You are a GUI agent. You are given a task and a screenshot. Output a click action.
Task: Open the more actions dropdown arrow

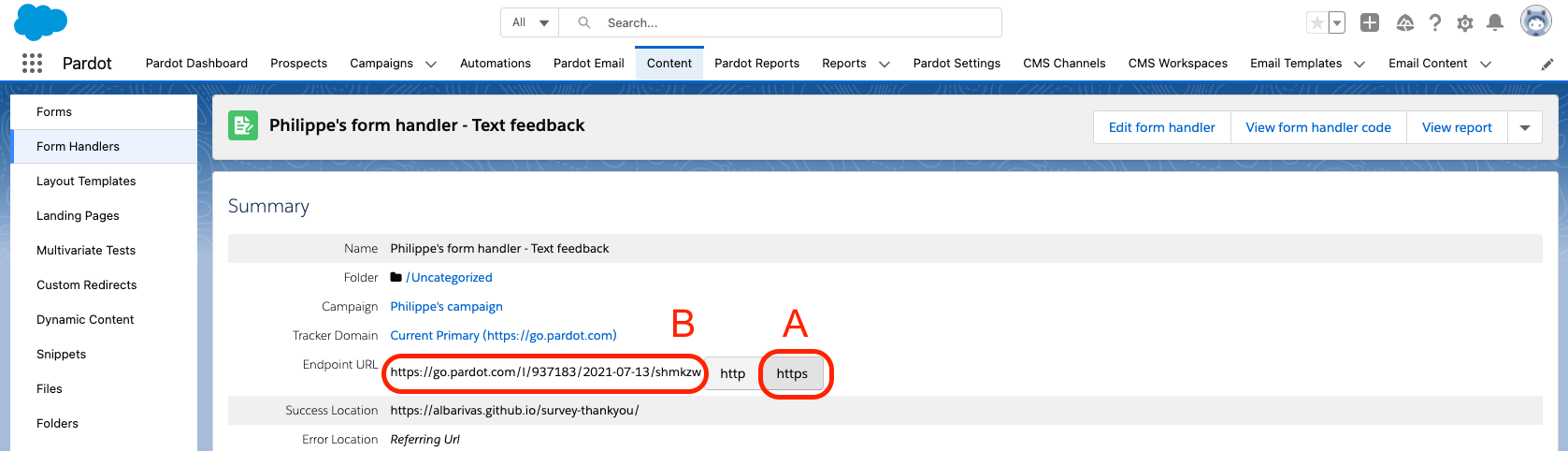(x=1525, y=127)
